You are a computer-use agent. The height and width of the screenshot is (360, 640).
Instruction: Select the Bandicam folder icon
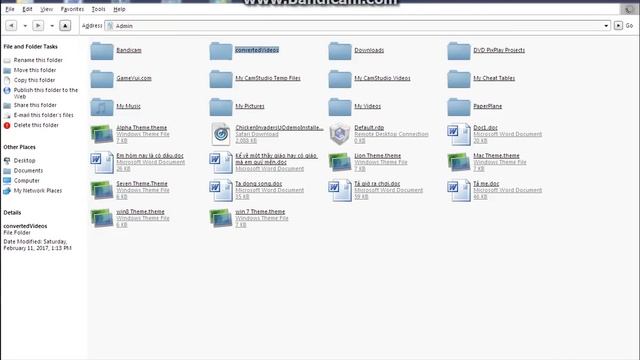(102, 51)
